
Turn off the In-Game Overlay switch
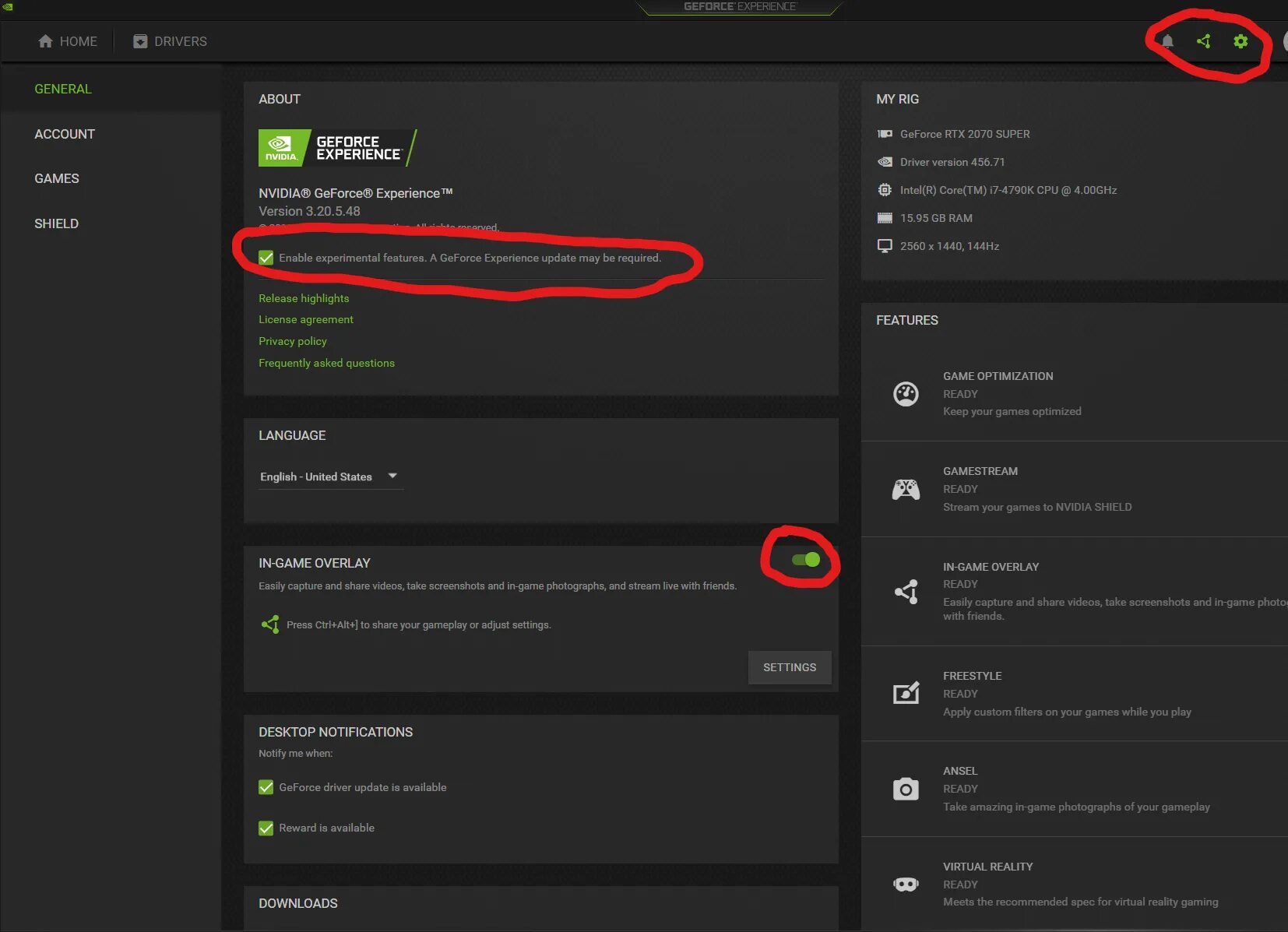[x=806, y=560]
